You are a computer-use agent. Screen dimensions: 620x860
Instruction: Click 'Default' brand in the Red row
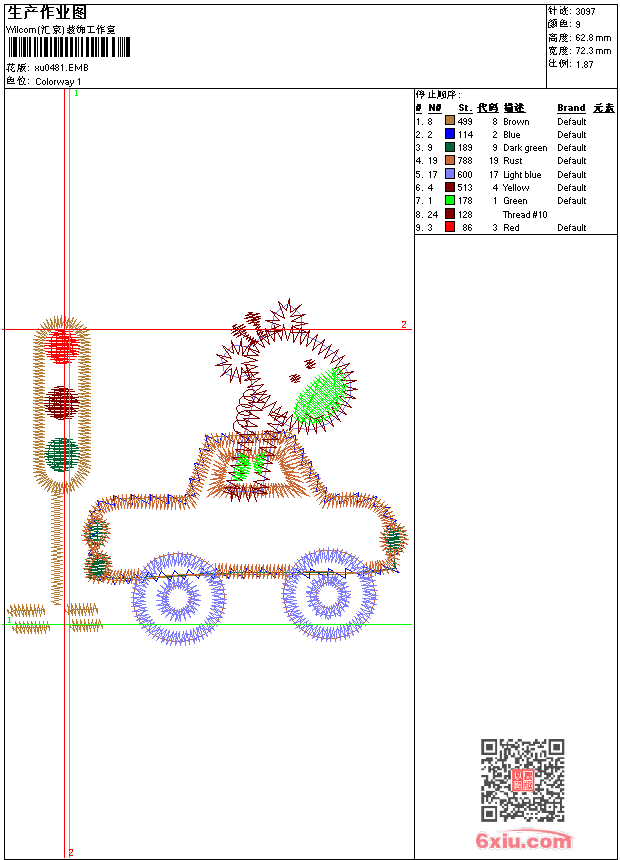click(571, 228)
